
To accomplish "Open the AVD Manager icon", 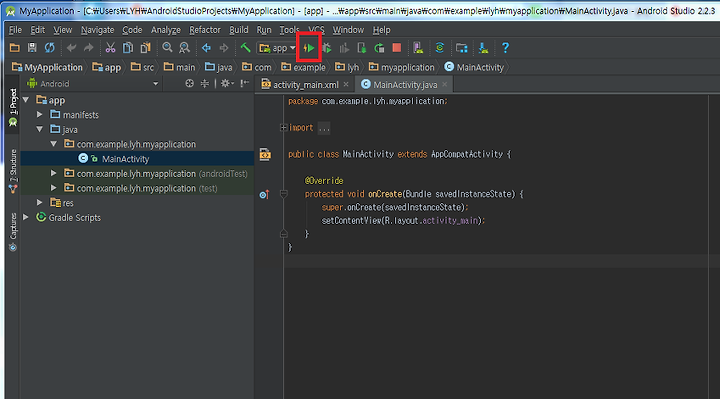I will pos(418,48).
